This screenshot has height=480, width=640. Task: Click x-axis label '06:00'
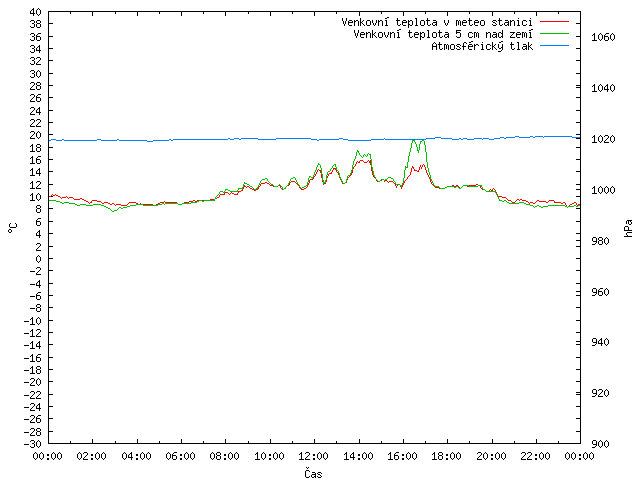[180, 456]
